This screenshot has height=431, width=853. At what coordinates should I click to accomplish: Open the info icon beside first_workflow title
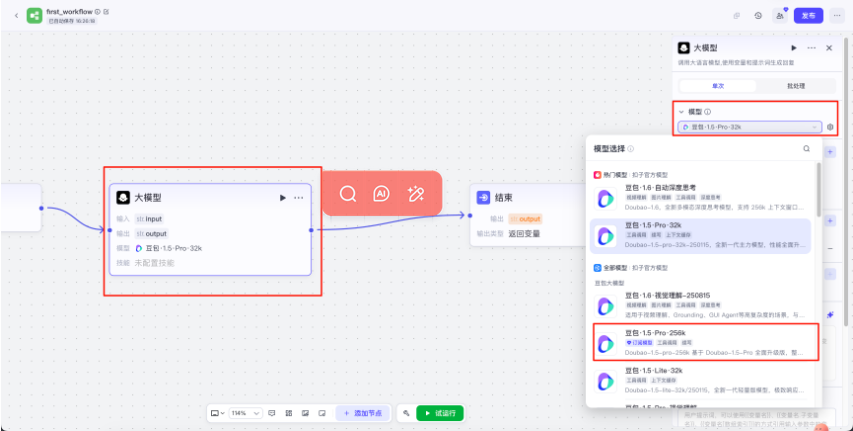98,11
